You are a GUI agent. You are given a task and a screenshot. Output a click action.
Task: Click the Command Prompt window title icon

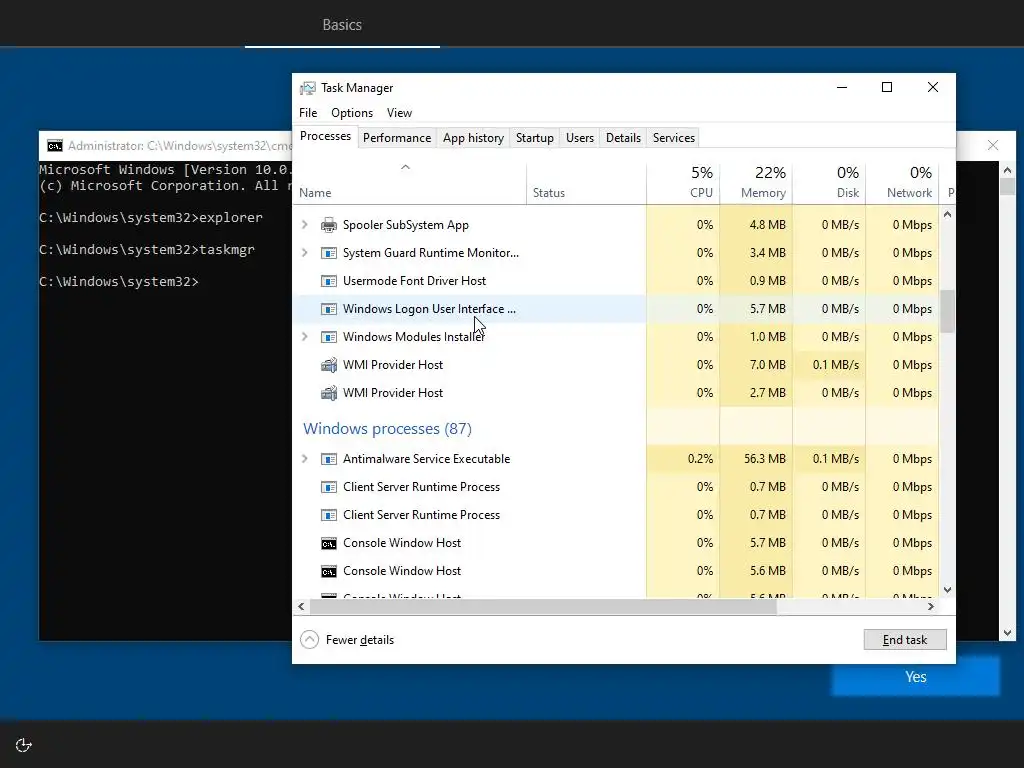(55, 146)
